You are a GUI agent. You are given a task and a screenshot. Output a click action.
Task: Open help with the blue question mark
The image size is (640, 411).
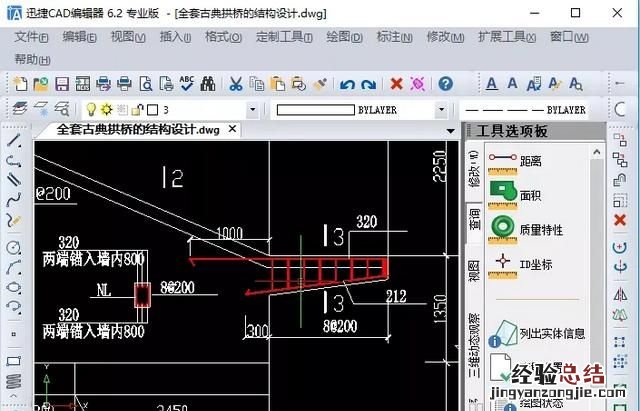point(446,84)
